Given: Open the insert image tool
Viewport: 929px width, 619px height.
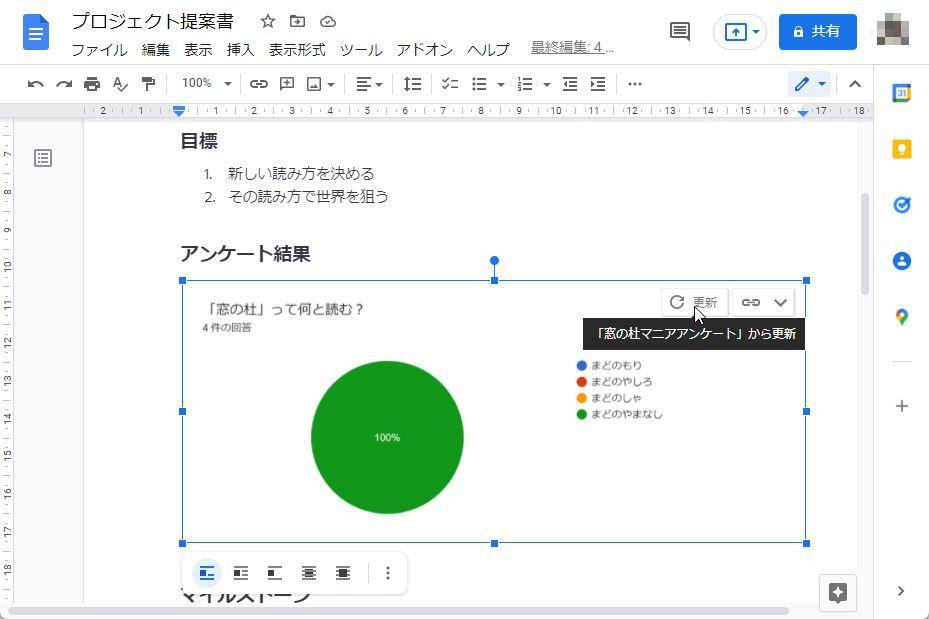Looking at the screenshot, I should point(313,84).
